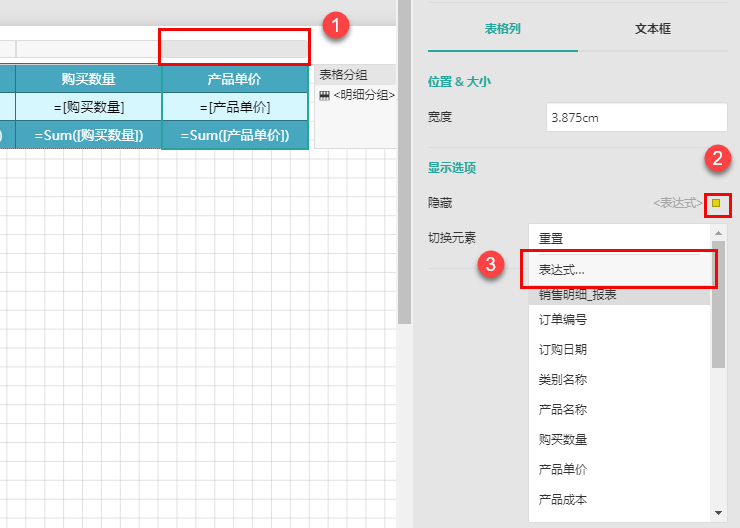Viewport: 740px width, 528px height.
Task: Select the 产品单价 column header cell
Action: click(234, 79)
